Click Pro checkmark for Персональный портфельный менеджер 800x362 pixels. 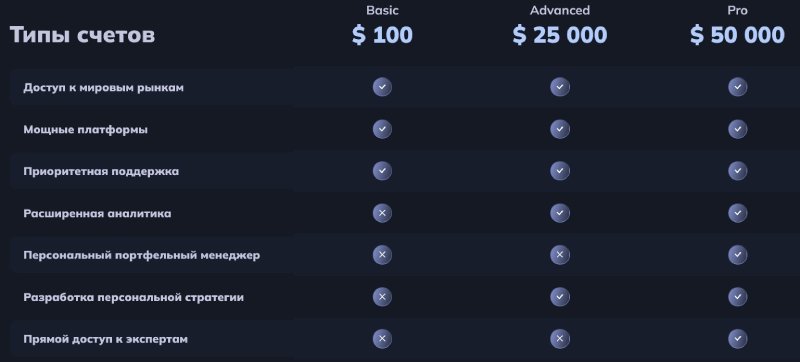pyautogui.click(x=737, y=255)
